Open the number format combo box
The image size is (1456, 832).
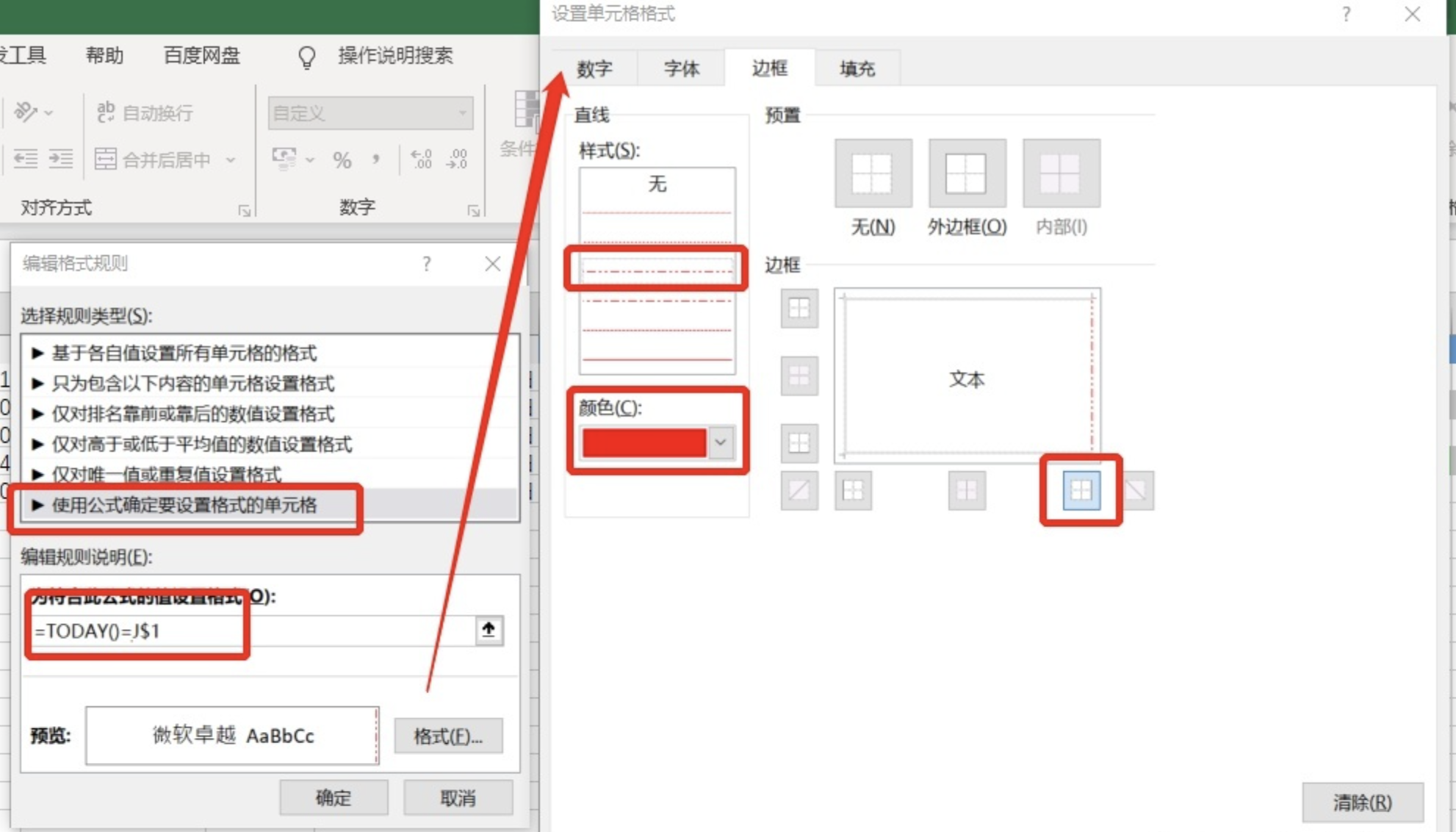[x=370, y=112]
